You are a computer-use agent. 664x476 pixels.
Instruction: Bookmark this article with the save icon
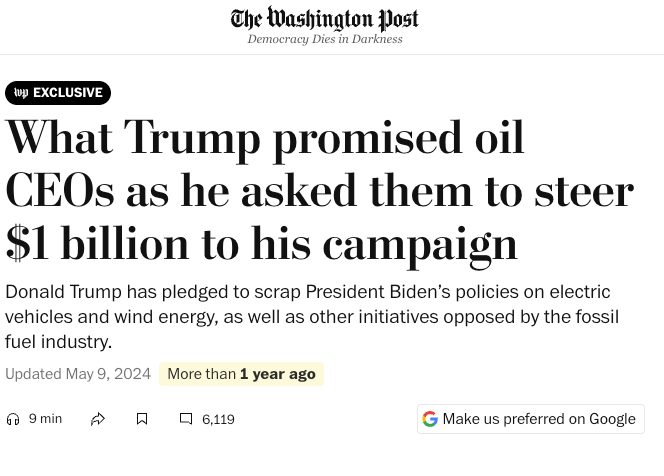point(142,419)
